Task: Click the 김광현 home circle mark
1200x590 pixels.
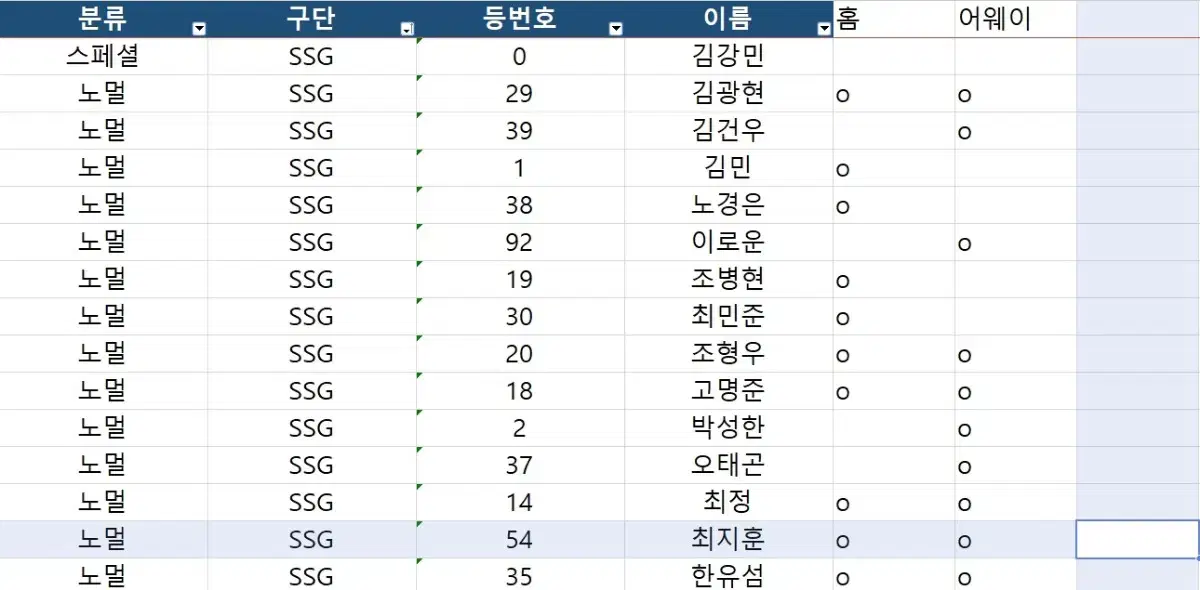Action: (843, 96)
